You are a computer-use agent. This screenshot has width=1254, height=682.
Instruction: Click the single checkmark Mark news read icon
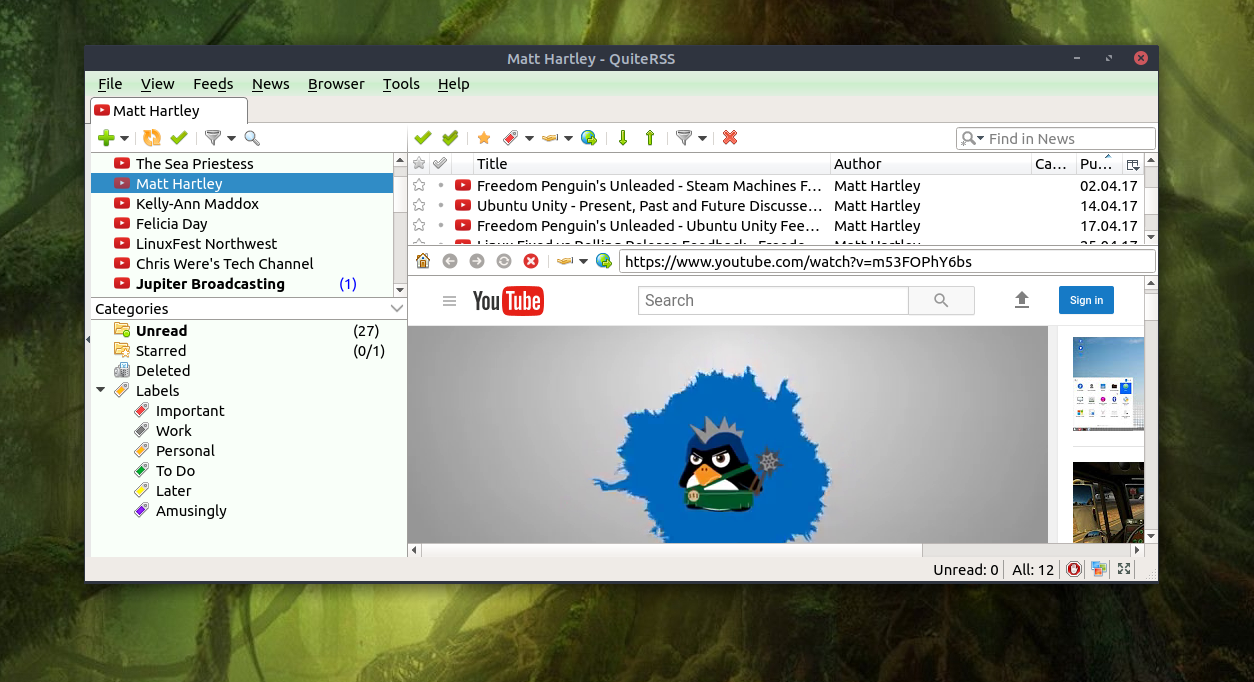pyautogui.click(x=423, y=138)
